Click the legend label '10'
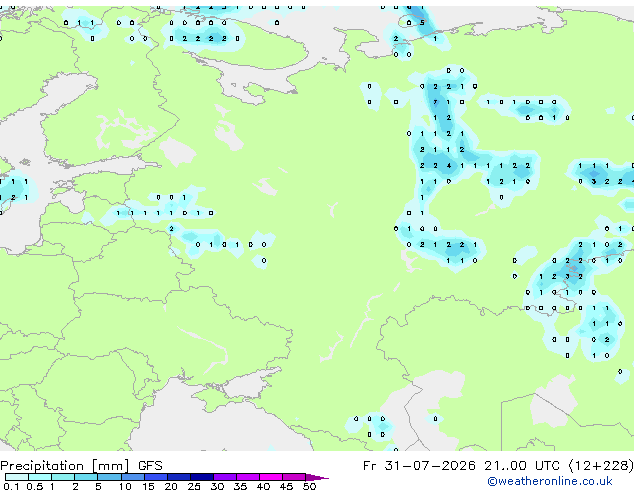This screenshot has height=490, width=634. [125, 486]
